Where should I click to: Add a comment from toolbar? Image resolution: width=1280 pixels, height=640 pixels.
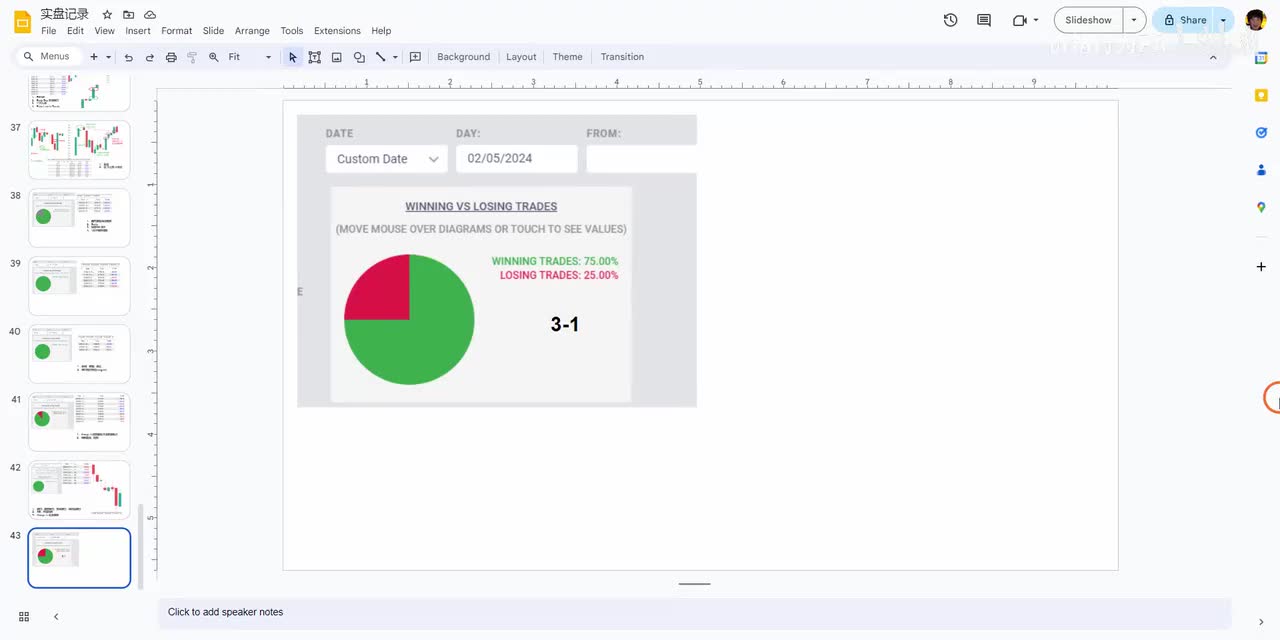[x=415, y=57]
